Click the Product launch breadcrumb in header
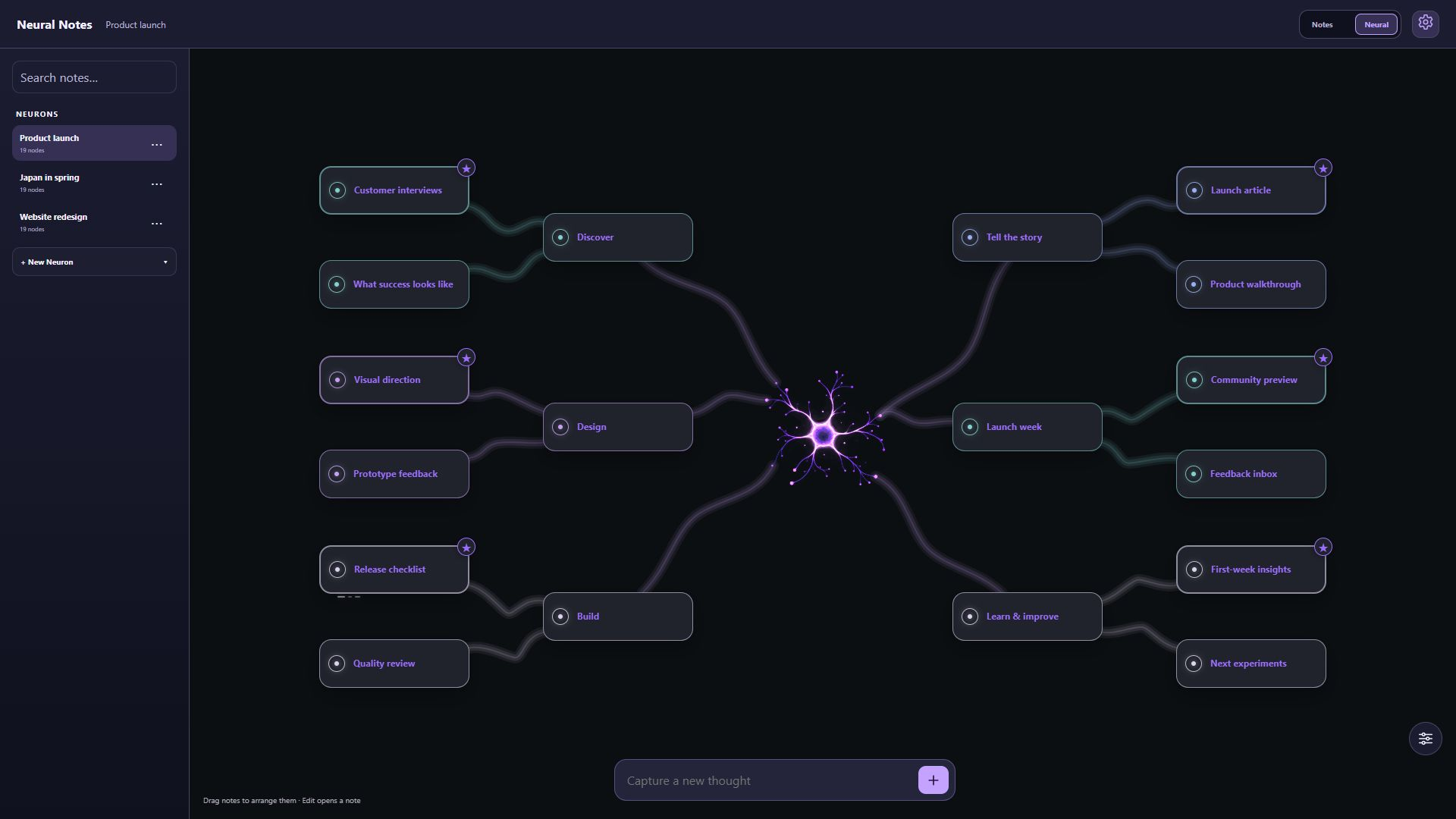 click(x=136, y=25)
